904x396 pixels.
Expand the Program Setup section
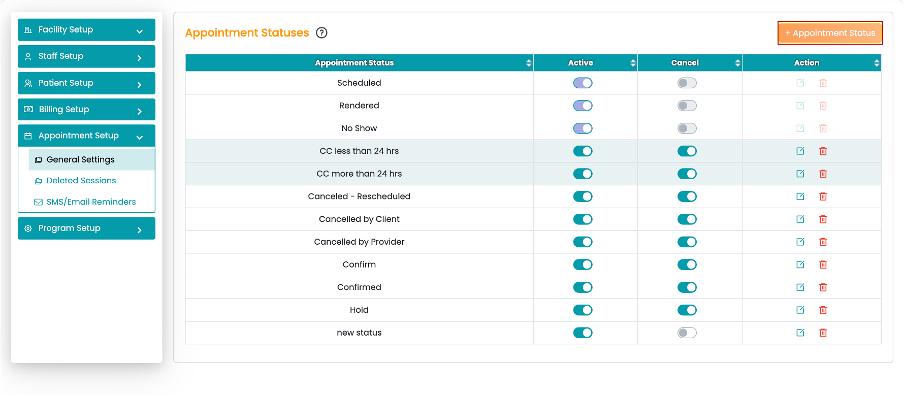click(86, 228)
